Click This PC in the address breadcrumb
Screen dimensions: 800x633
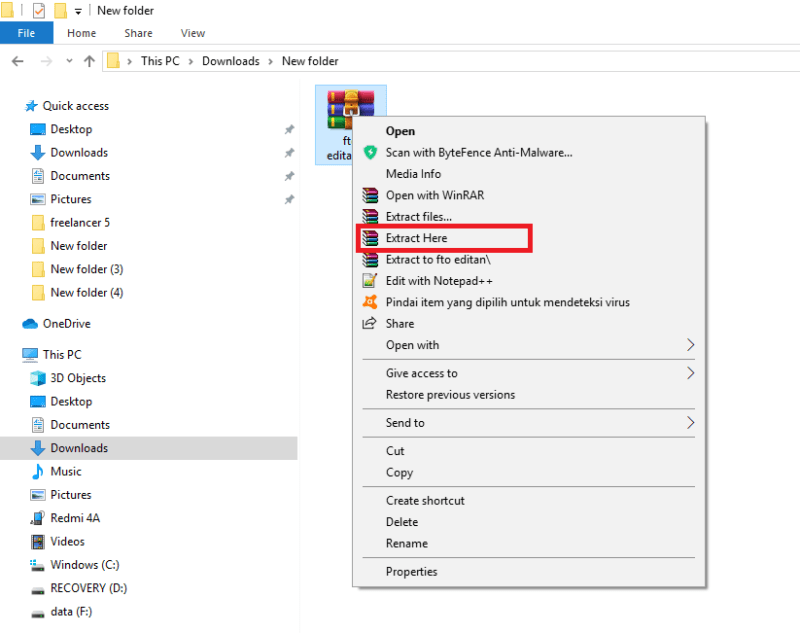click(x=160, y=61)
